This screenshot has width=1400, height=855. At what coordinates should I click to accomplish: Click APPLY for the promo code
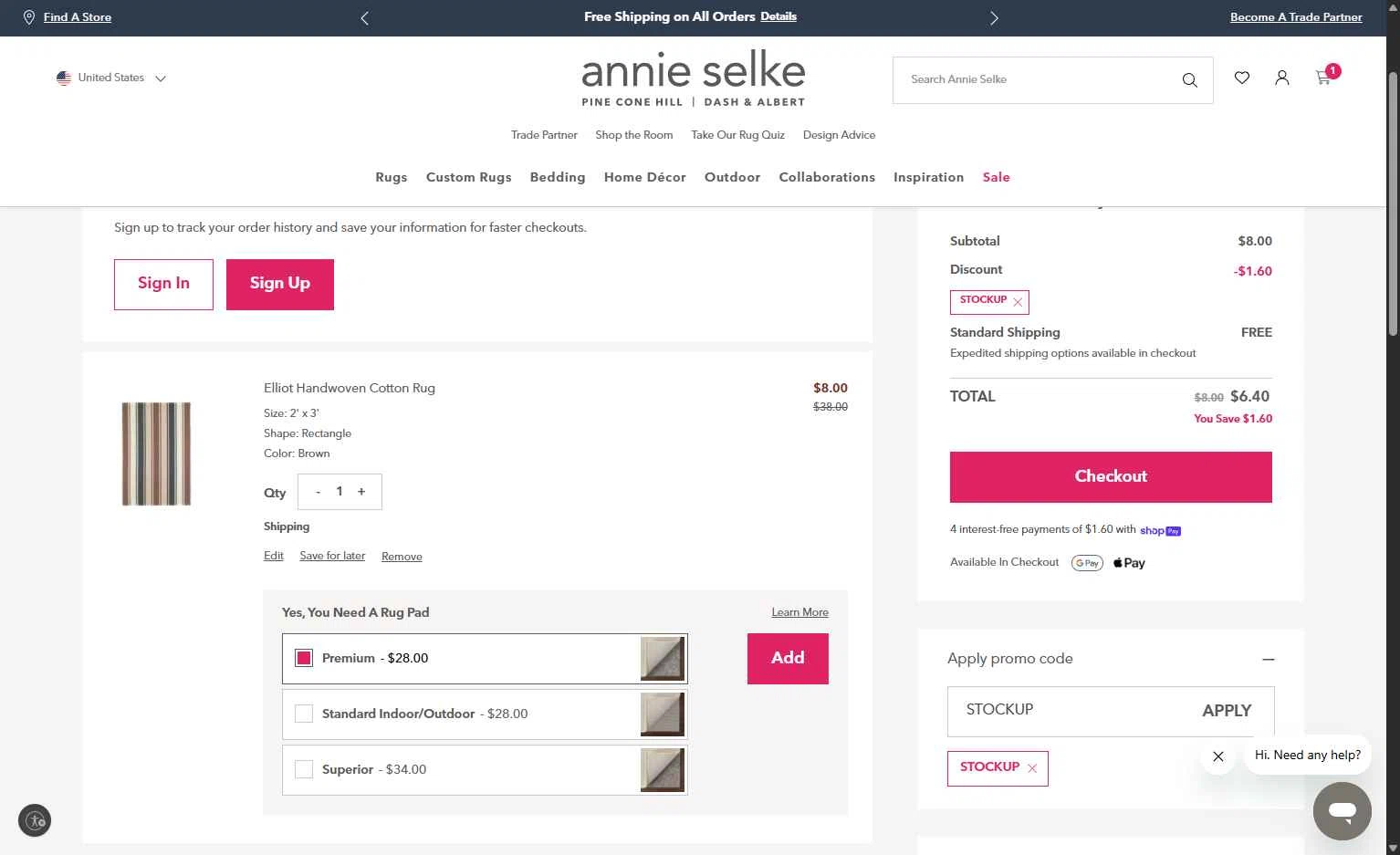pos(1227,711)
